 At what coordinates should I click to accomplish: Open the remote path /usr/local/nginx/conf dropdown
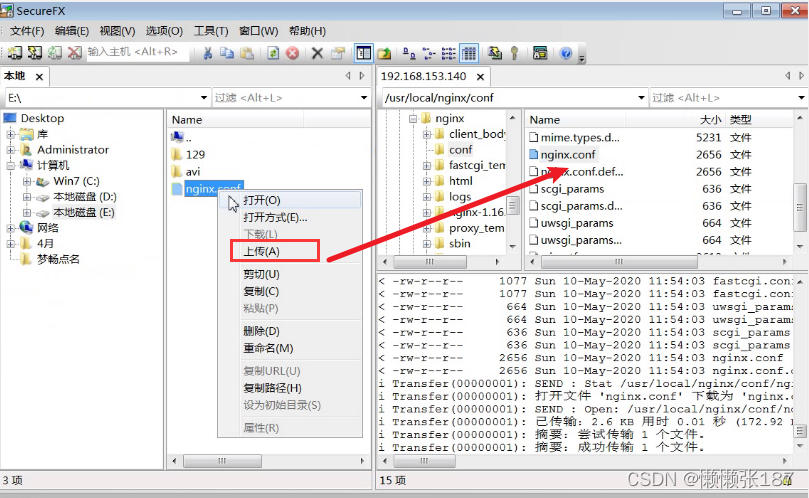(641, 98)
